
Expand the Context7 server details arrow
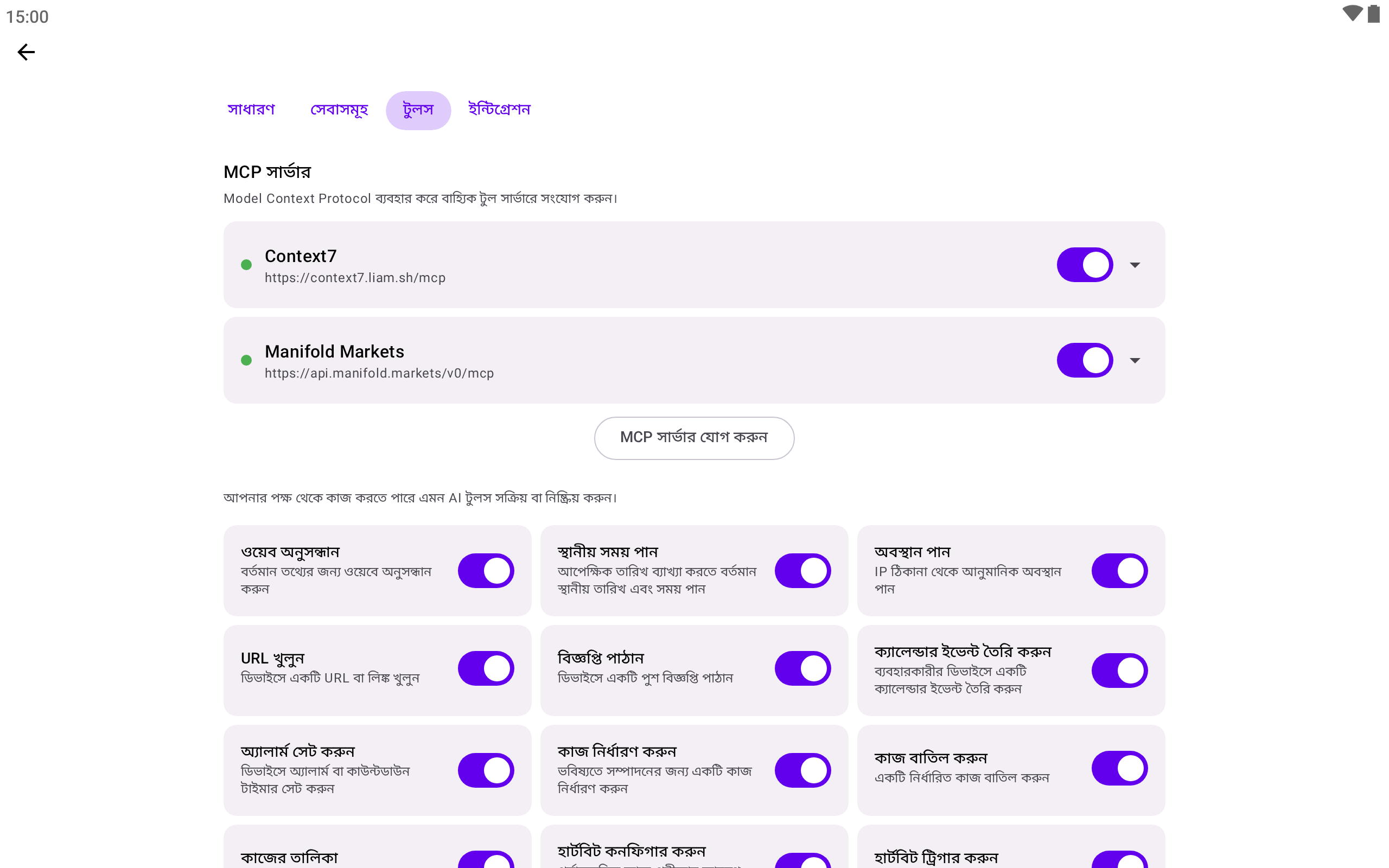1135,265
